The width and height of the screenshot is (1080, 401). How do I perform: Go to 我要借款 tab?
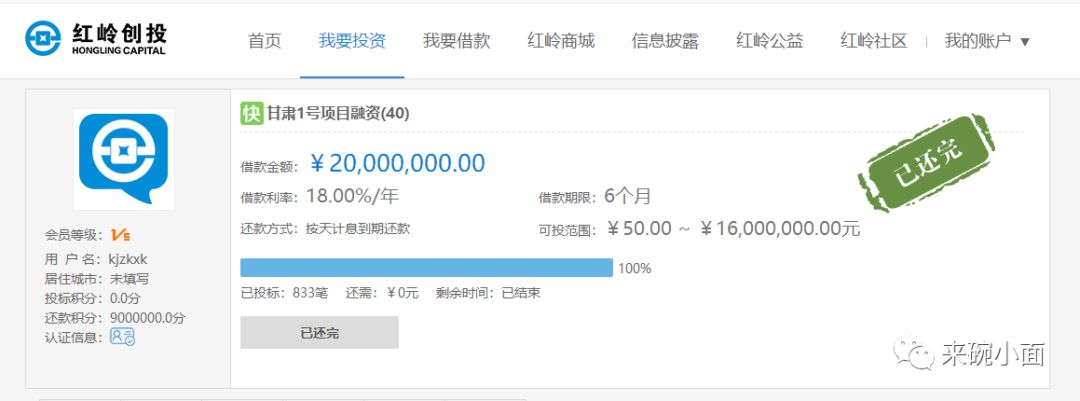coord(457,41)
